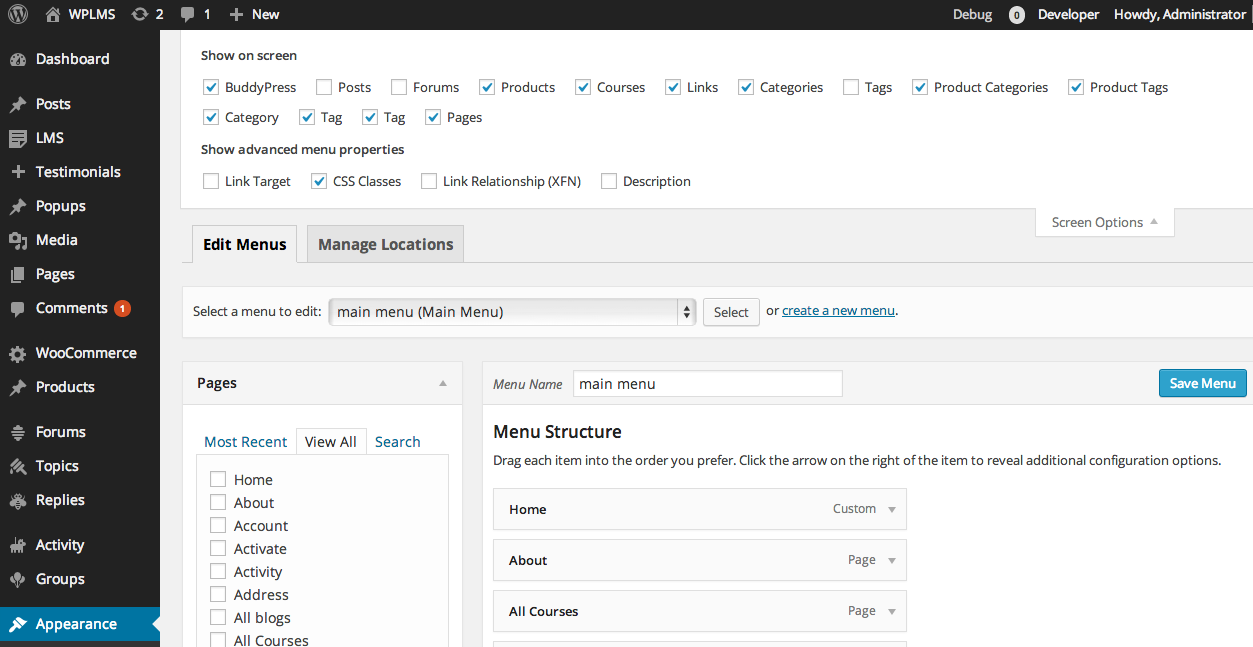Click the Products icon in sidebar

[18, 387]
